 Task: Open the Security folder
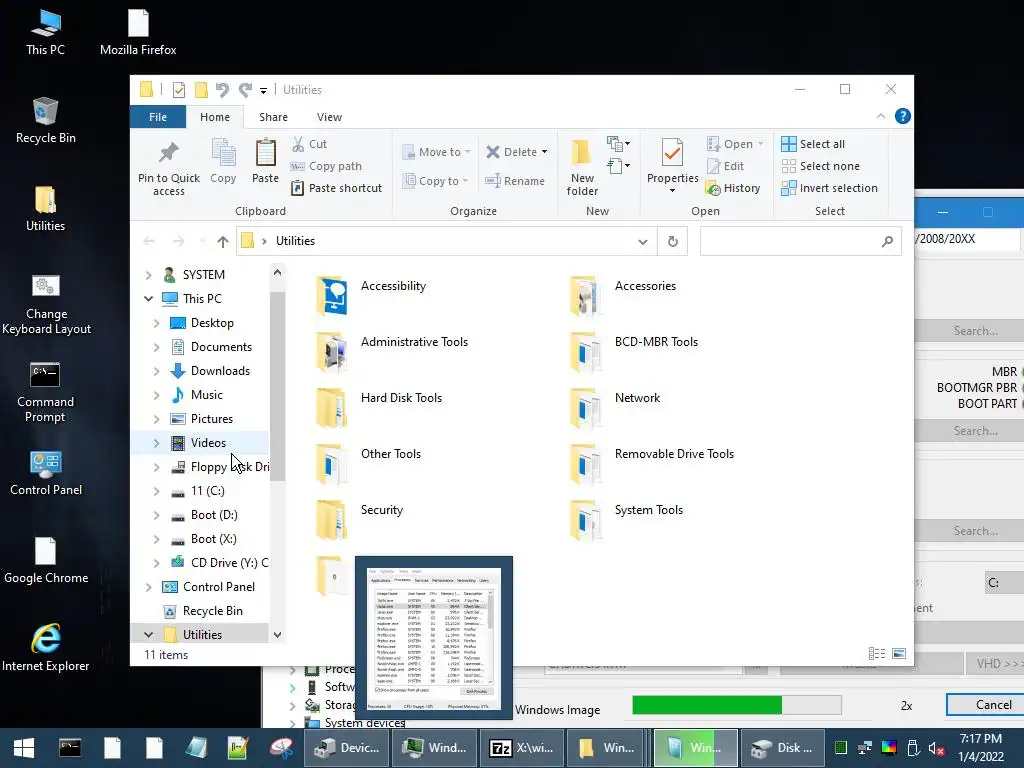360,519
